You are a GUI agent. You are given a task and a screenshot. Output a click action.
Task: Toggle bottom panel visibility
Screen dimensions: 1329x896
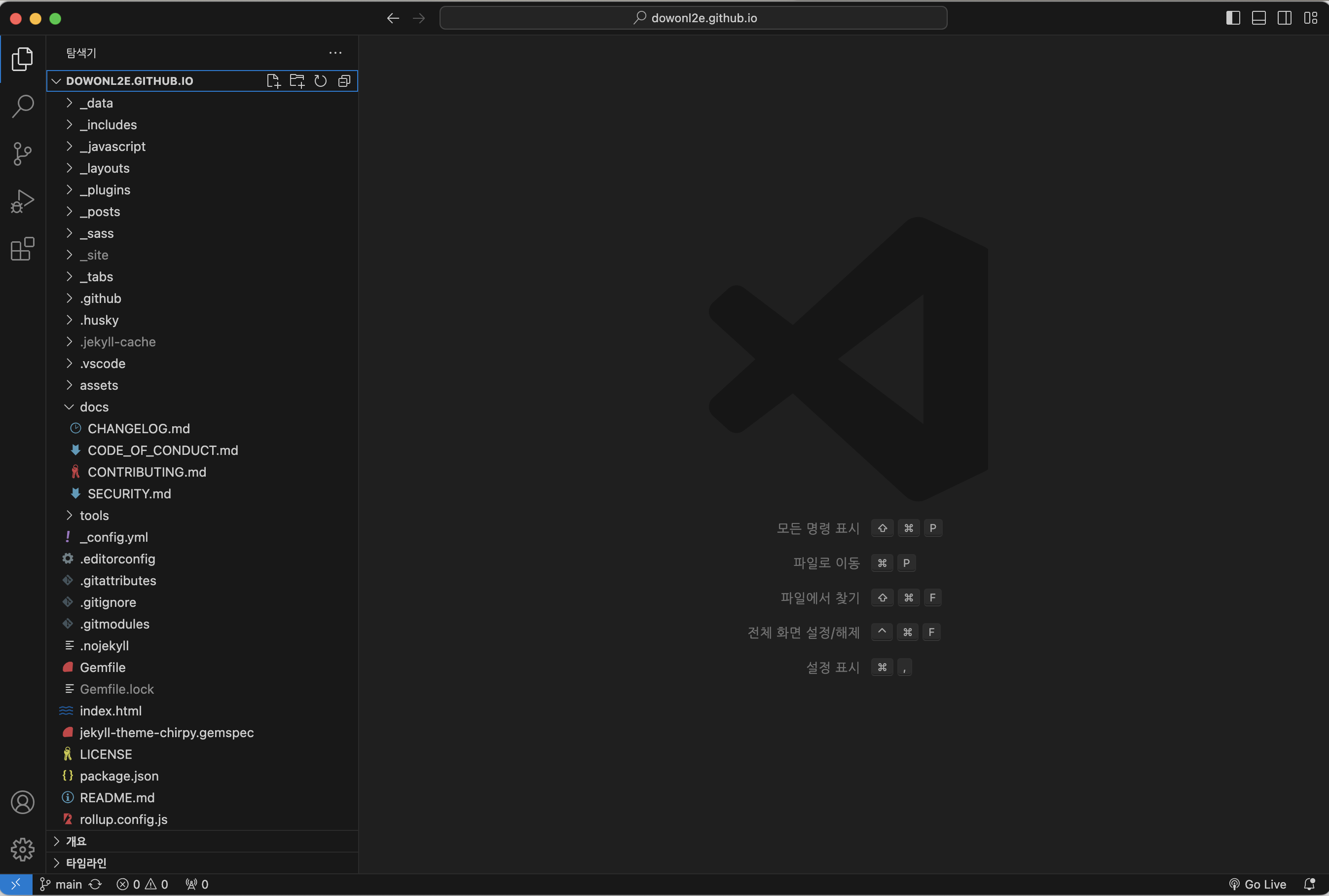pyautogui.click(x=1259, y=18)
